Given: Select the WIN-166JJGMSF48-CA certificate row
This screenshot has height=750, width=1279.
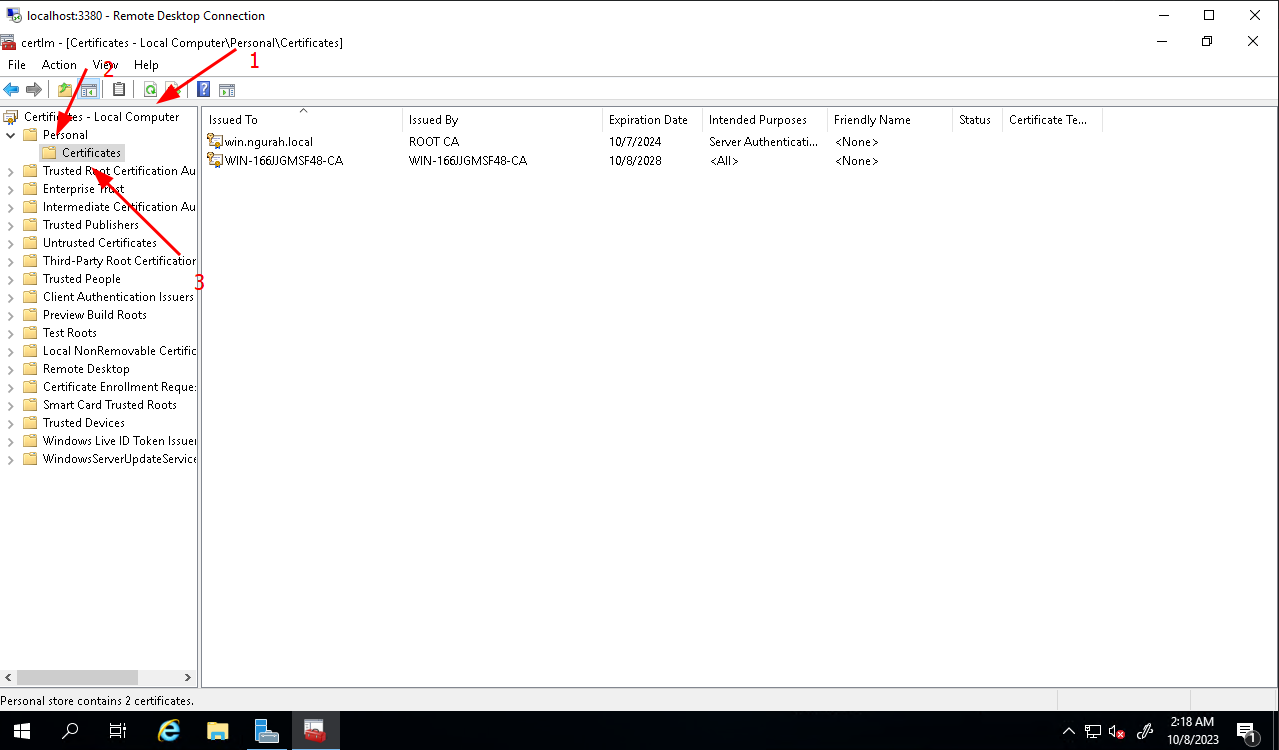Looking at the screenshot, I should [283, 161].
